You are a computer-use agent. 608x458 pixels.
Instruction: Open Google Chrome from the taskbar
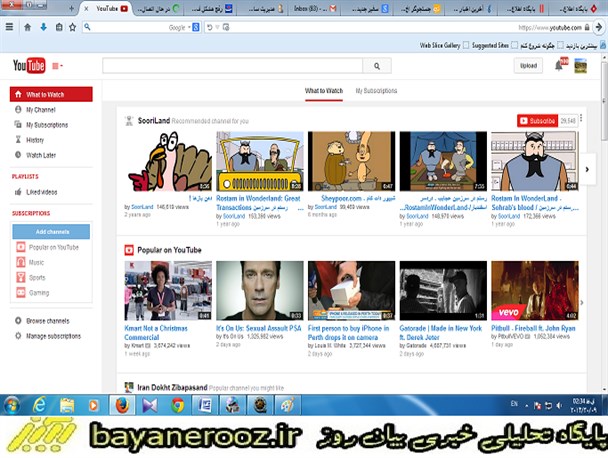(x=178, y=405)
